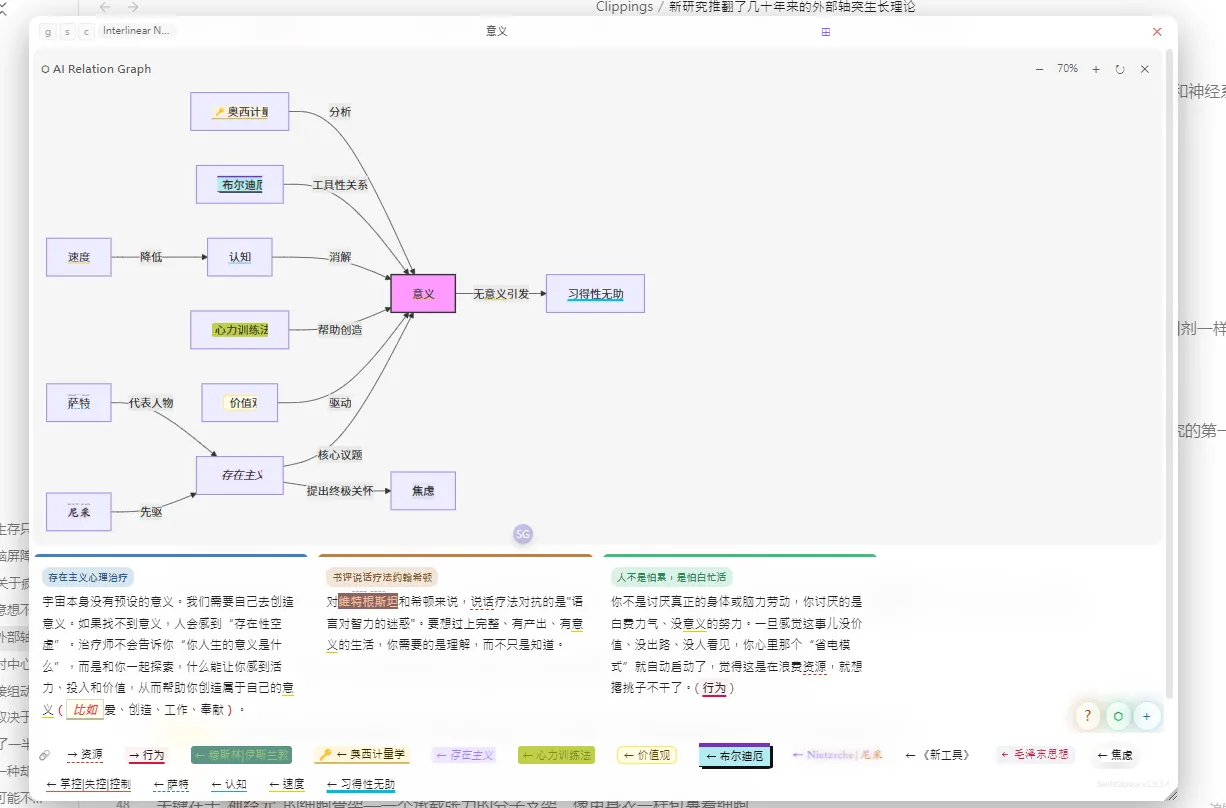Open the ← 心力训练法 backlink tag
The height and width of the screenshot is (808, 1226).
(x=556, y=755)
